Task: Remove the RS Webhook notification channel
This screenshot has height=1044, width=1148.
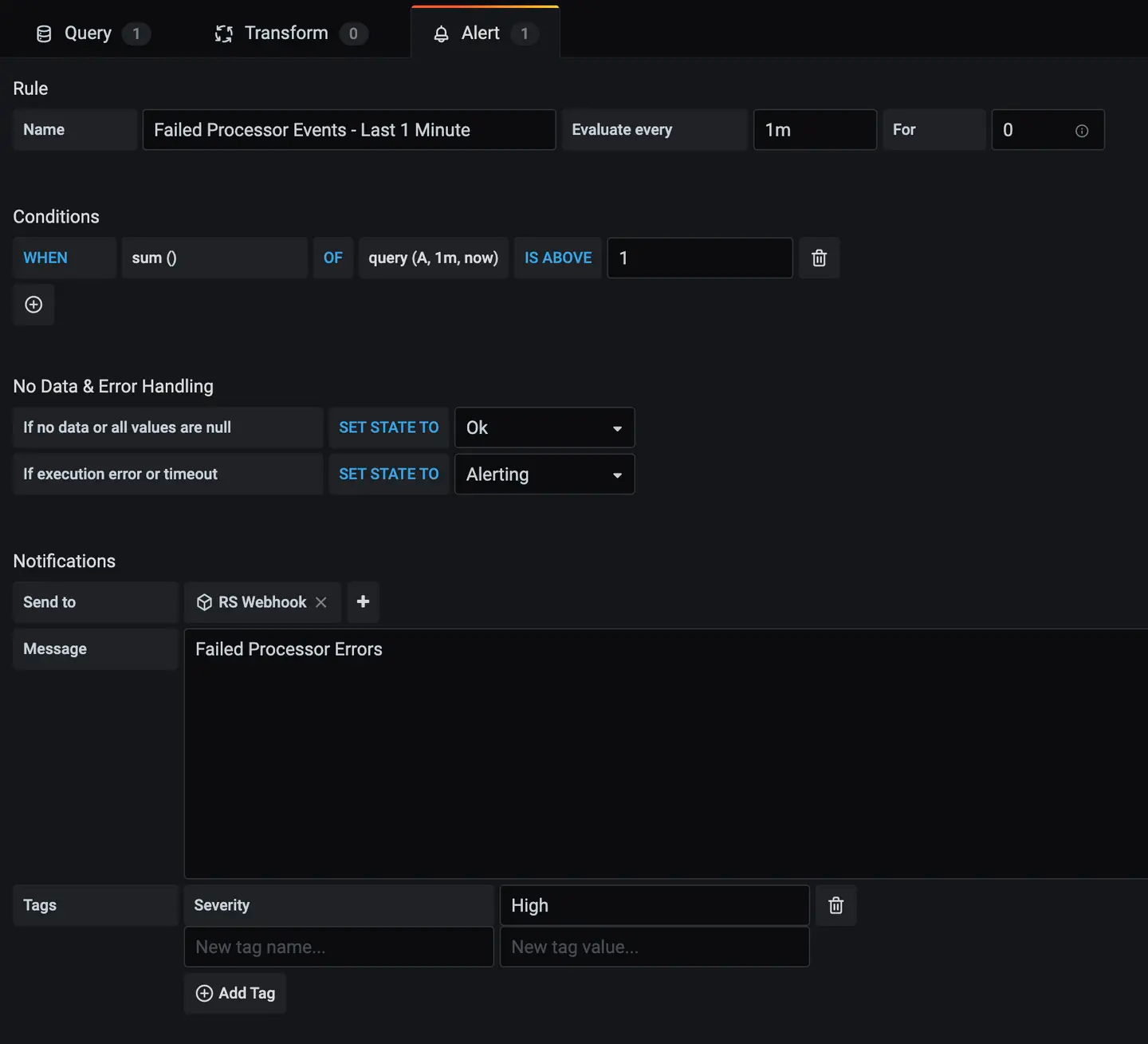Action: coord(320,602)
